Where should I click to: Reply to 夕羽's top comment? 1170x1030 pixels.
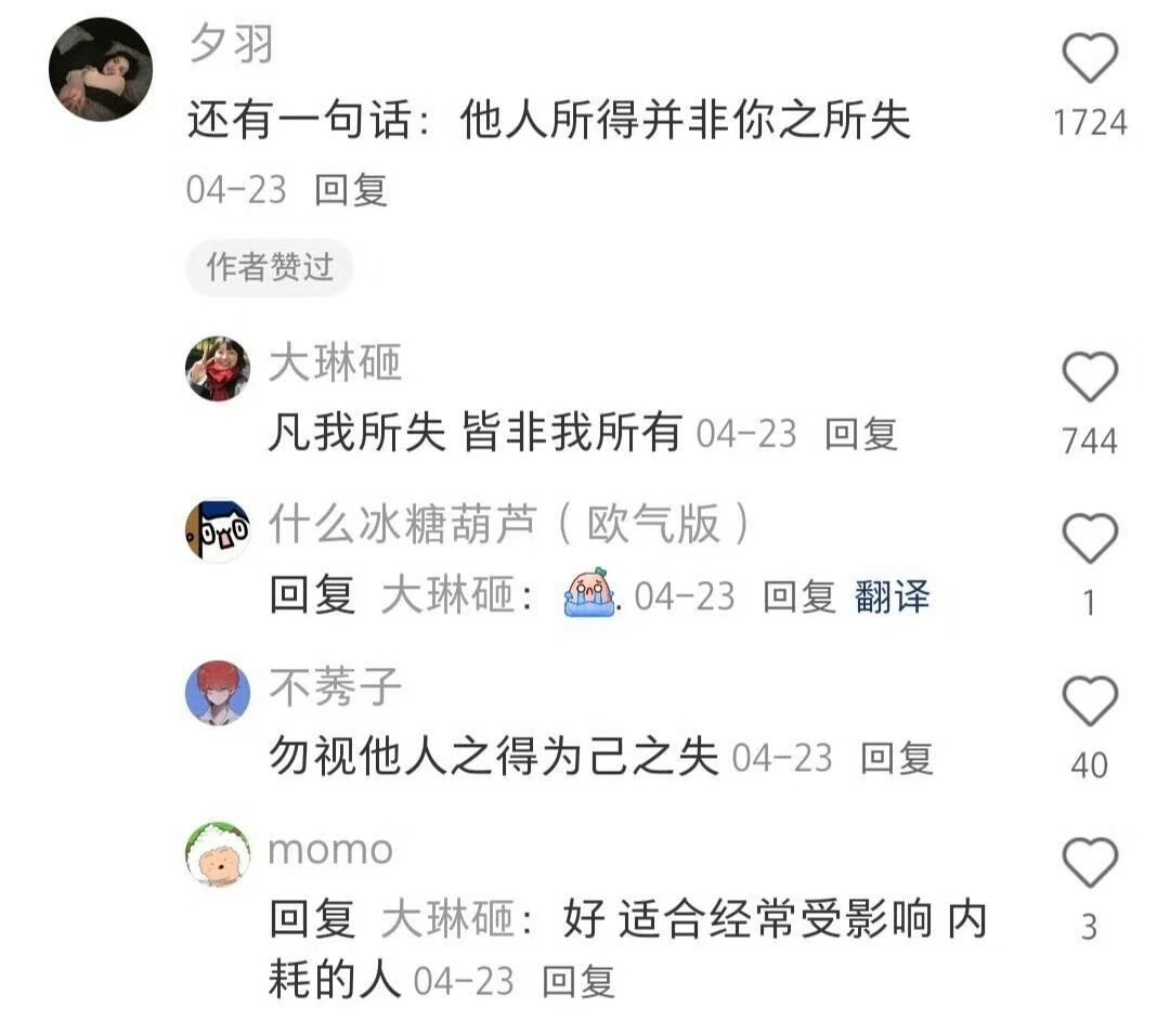[351, 190]
